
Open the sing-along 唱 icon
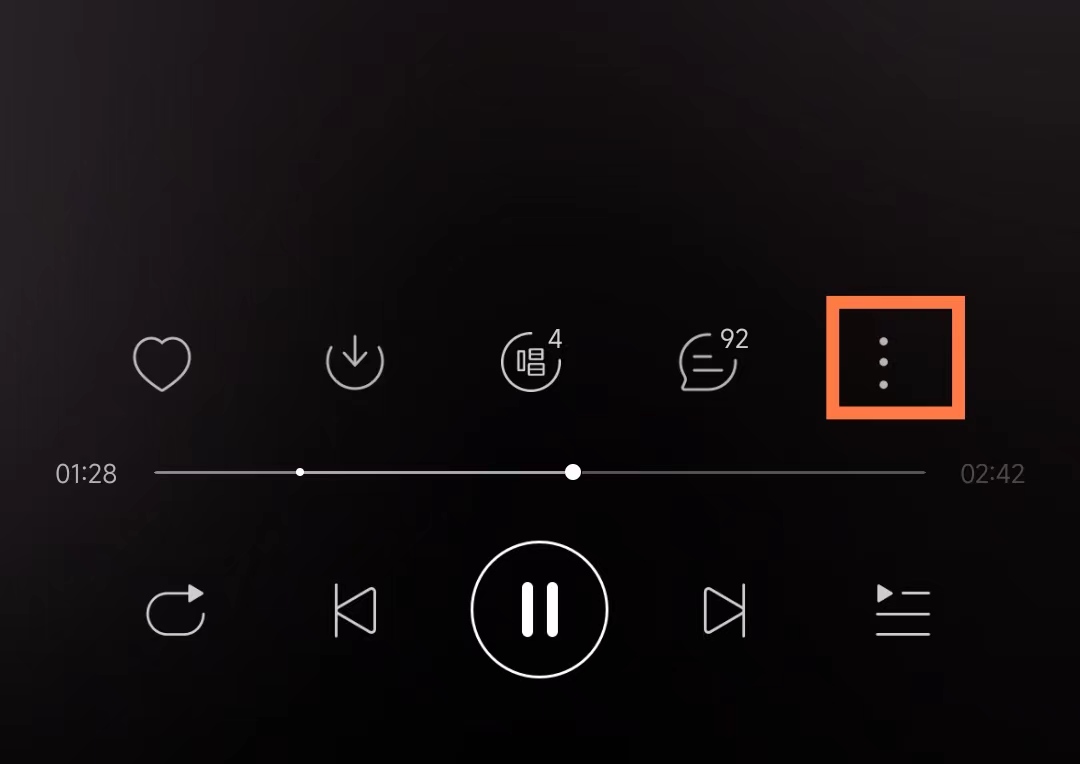[x=531, y=362]
